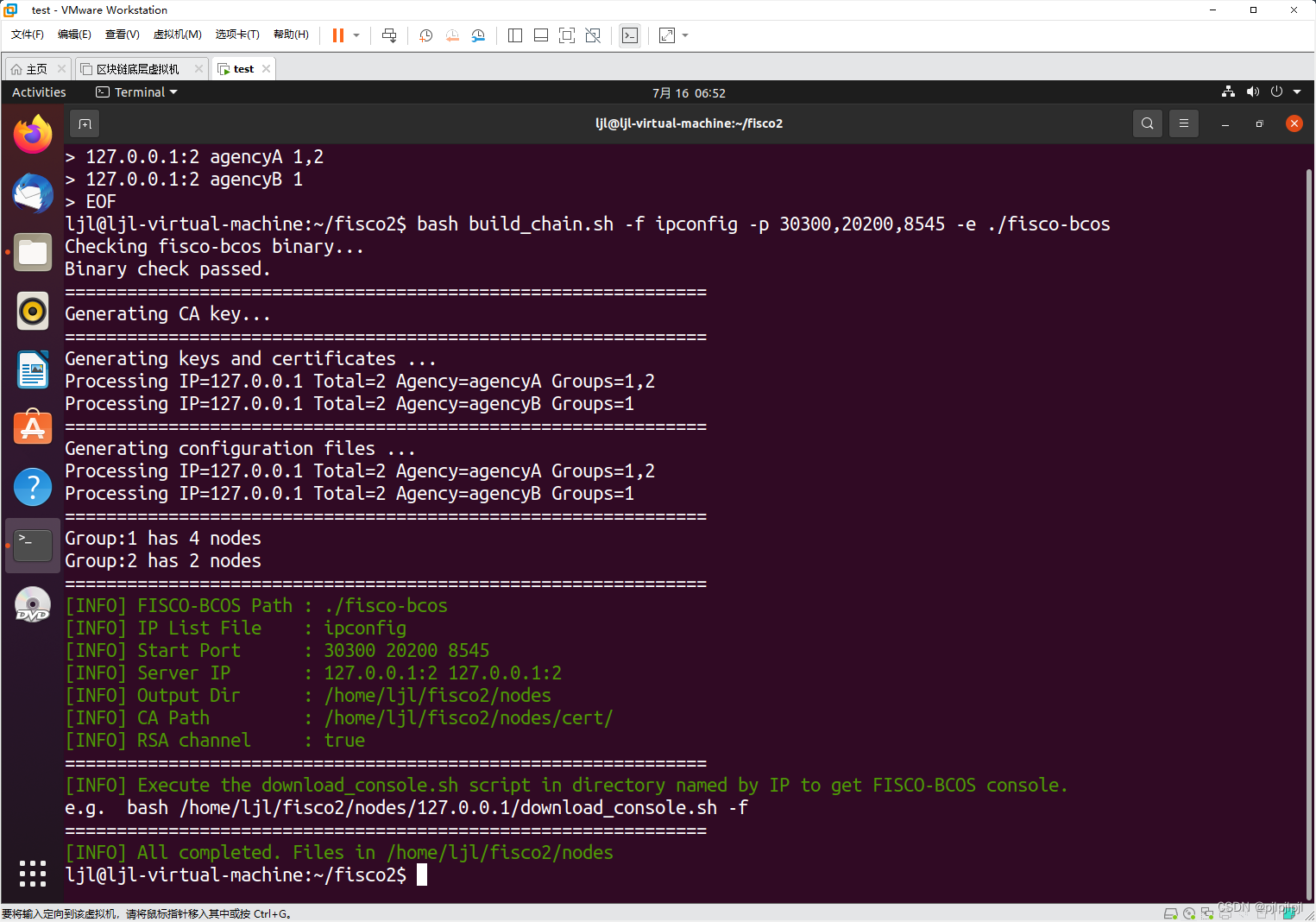
Task: Click the CD/DVD drive status icon in status bar
Action: tap(1189, 913)
